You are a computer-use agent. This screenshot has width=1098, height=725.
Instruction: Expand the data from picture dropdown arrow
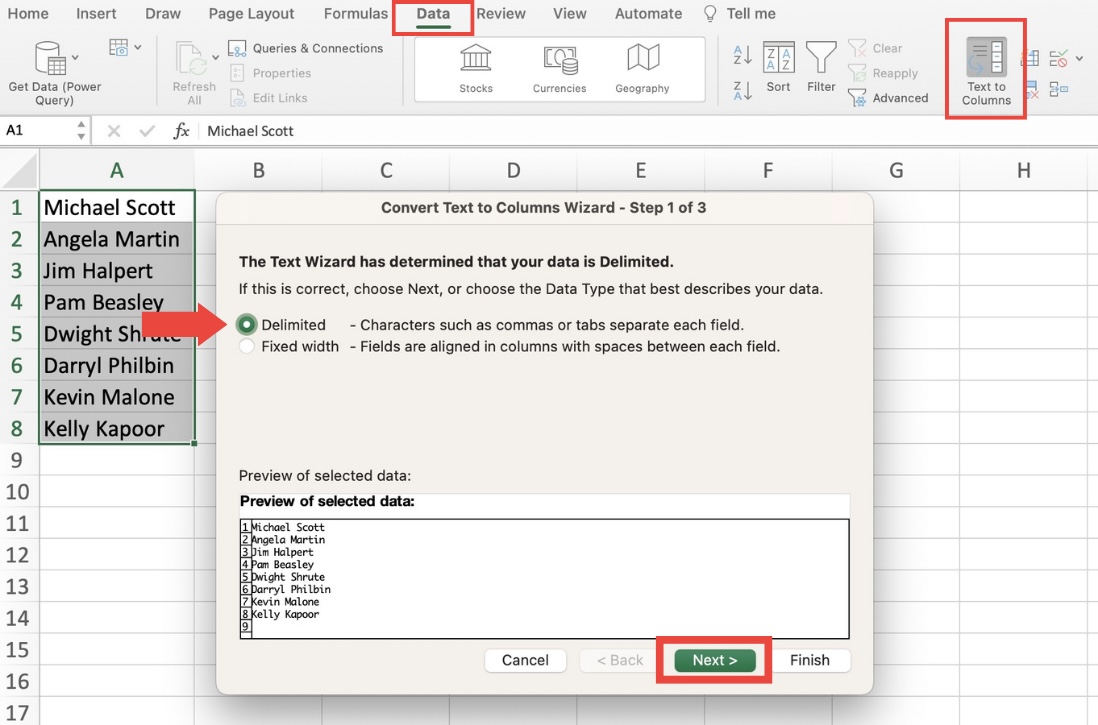tap(138, 48)
